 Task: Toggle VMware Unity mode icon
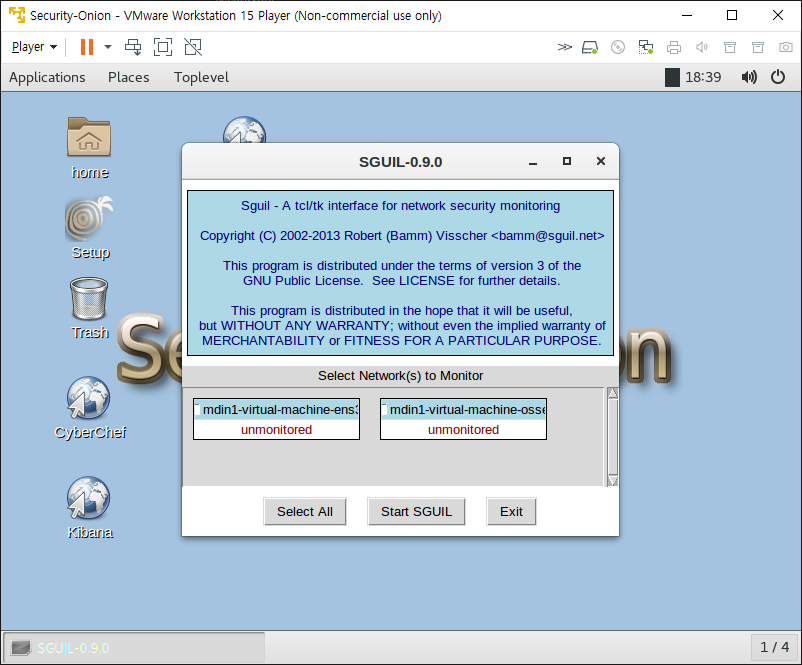[193, 47]
